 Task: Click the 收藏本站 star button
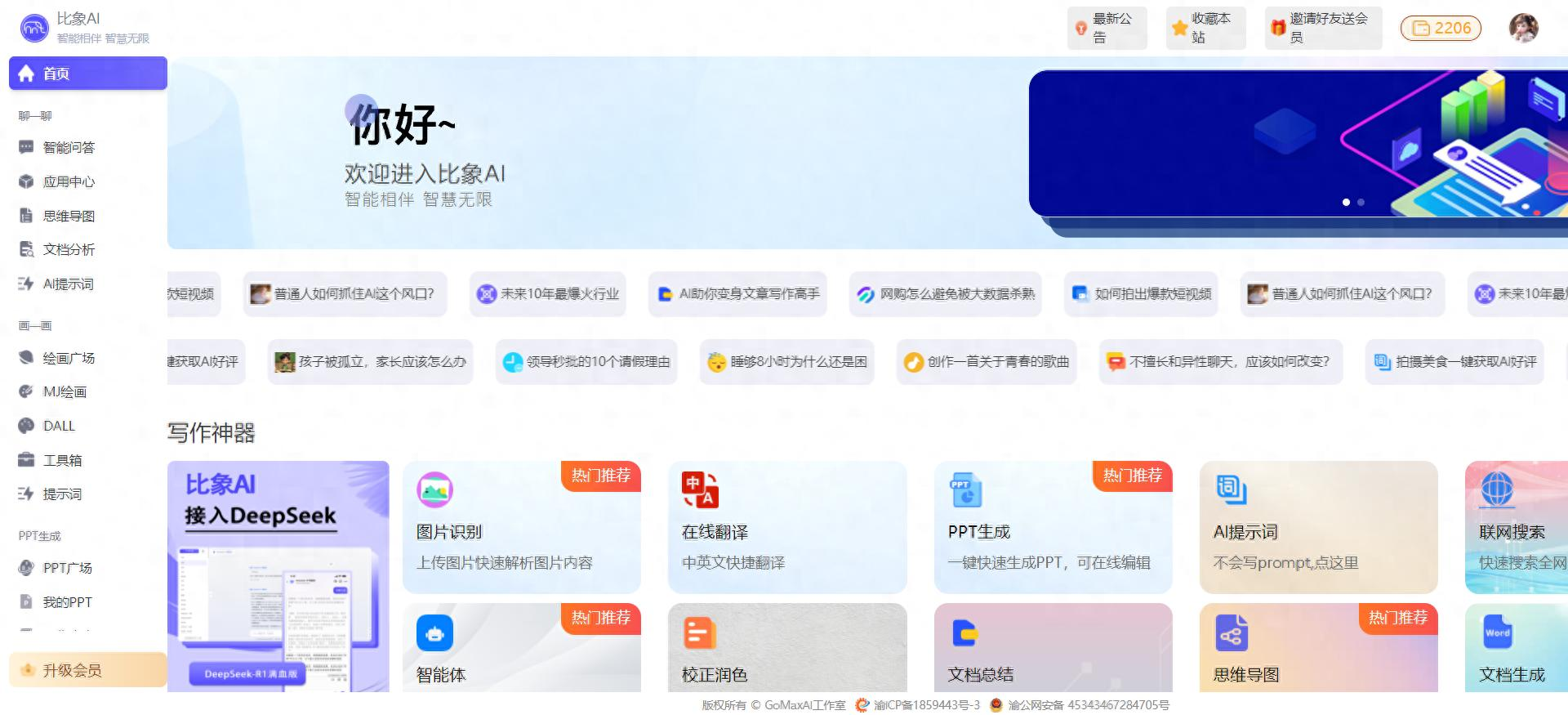pyautogui.click(x=1205, y=28)
